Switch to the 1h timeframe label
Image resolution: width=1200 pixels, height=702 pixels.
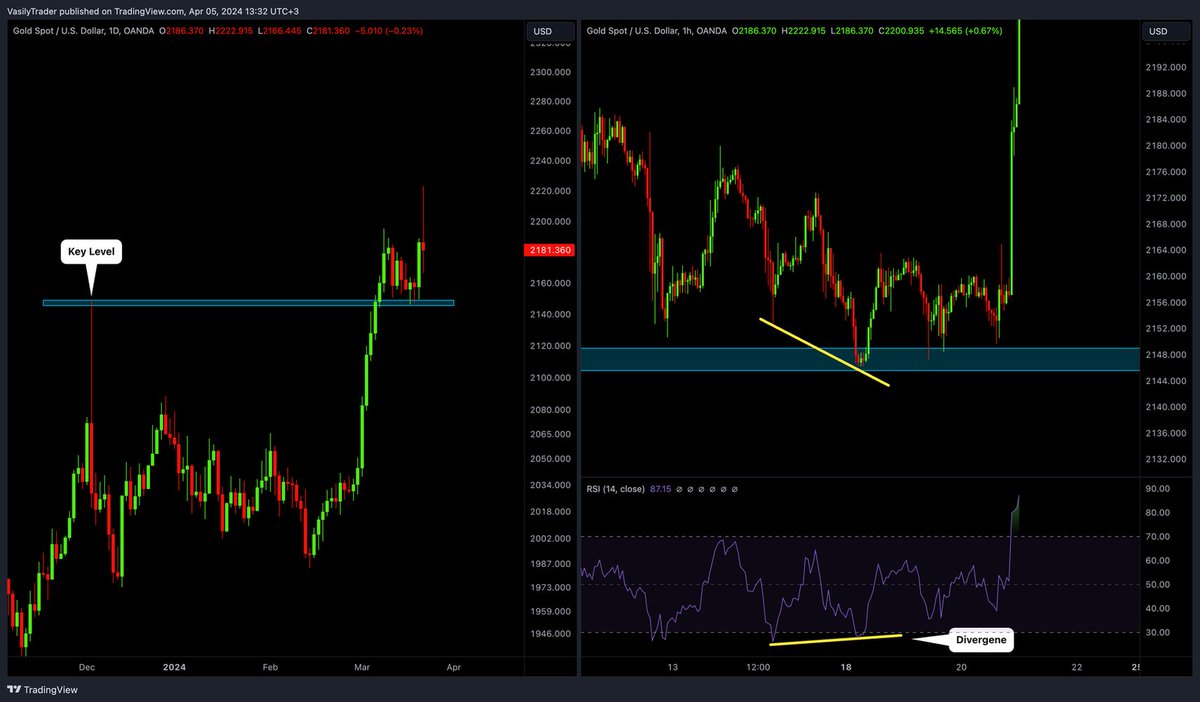pyautogui.click(x=684, y=31)
